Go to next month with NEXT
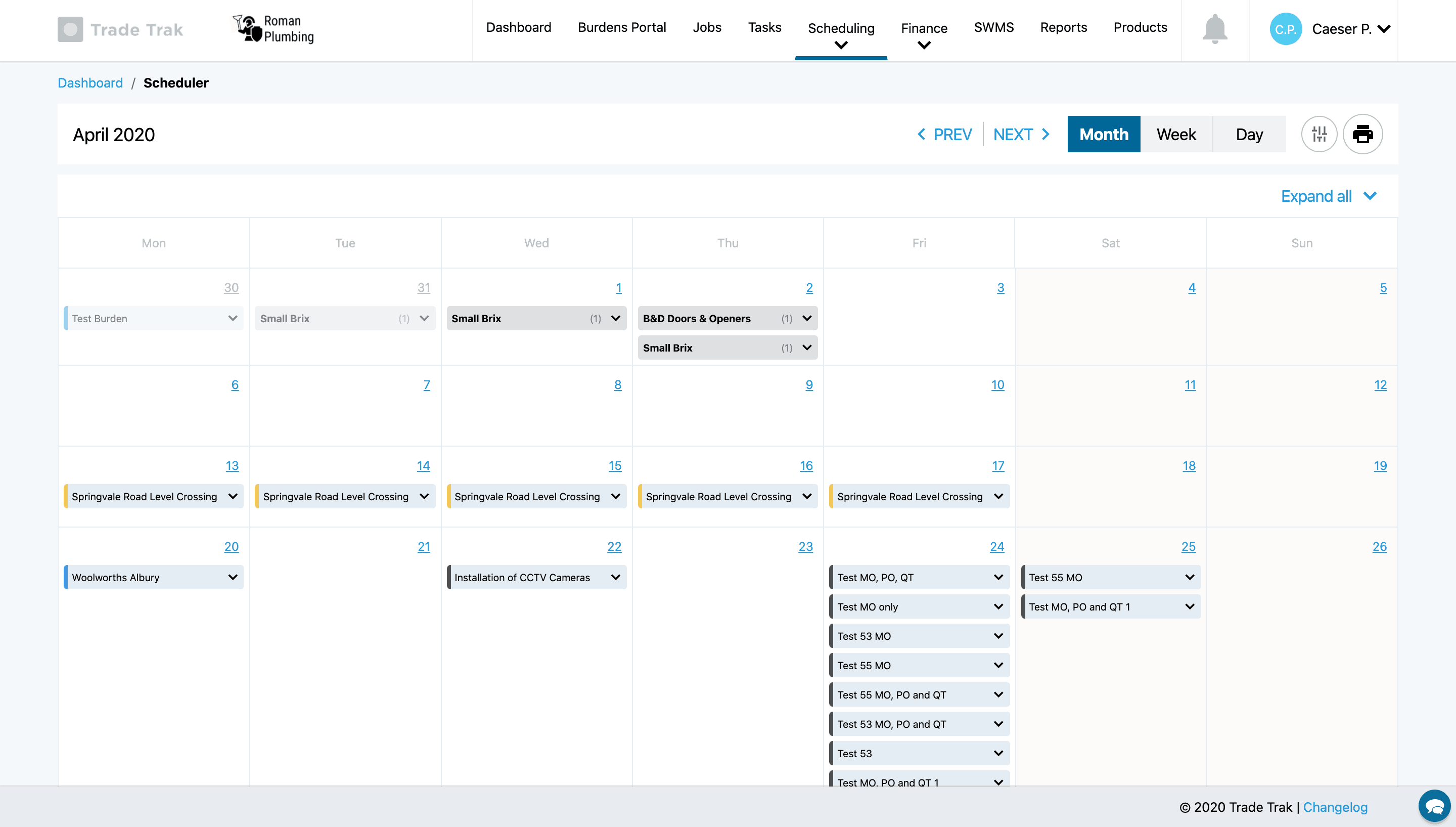This screenshot has height=827, width=1456. point(1022,135)
